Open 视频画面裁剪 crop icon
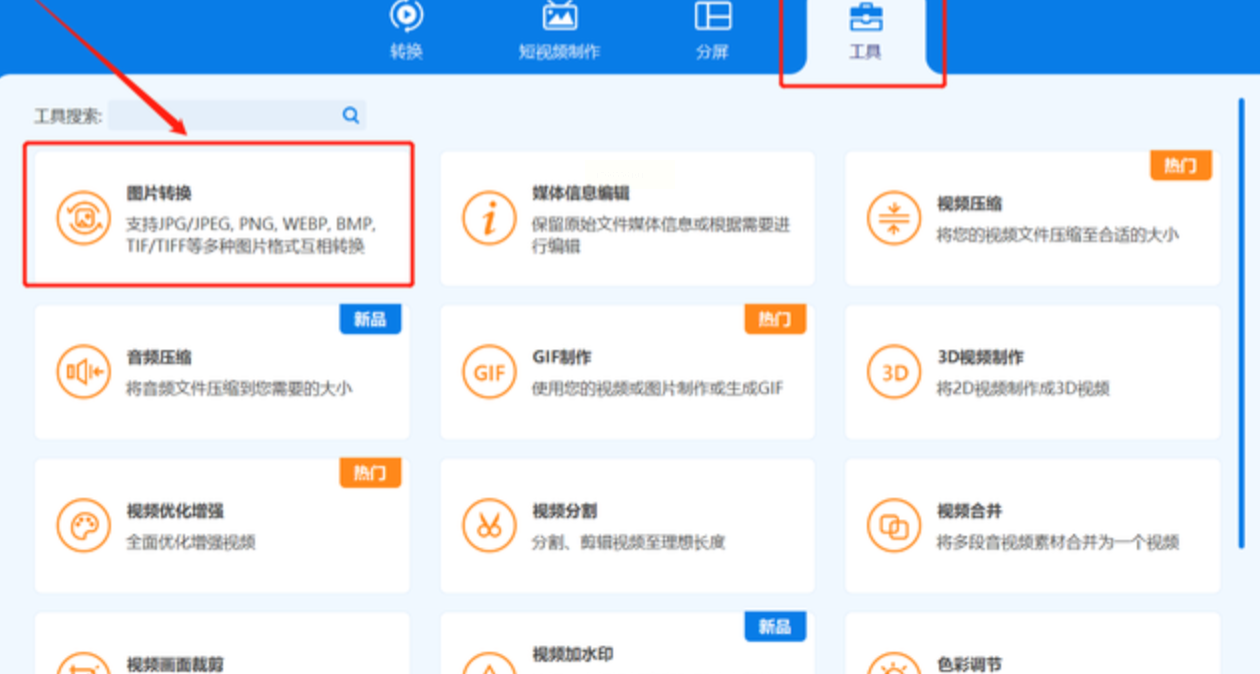 pyautogui.click(x=84, y=664)
